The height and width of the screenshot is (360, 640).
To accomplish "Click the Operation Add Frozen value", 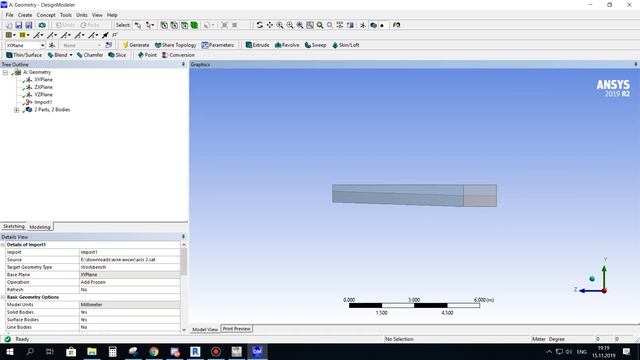I will [129, 282].
